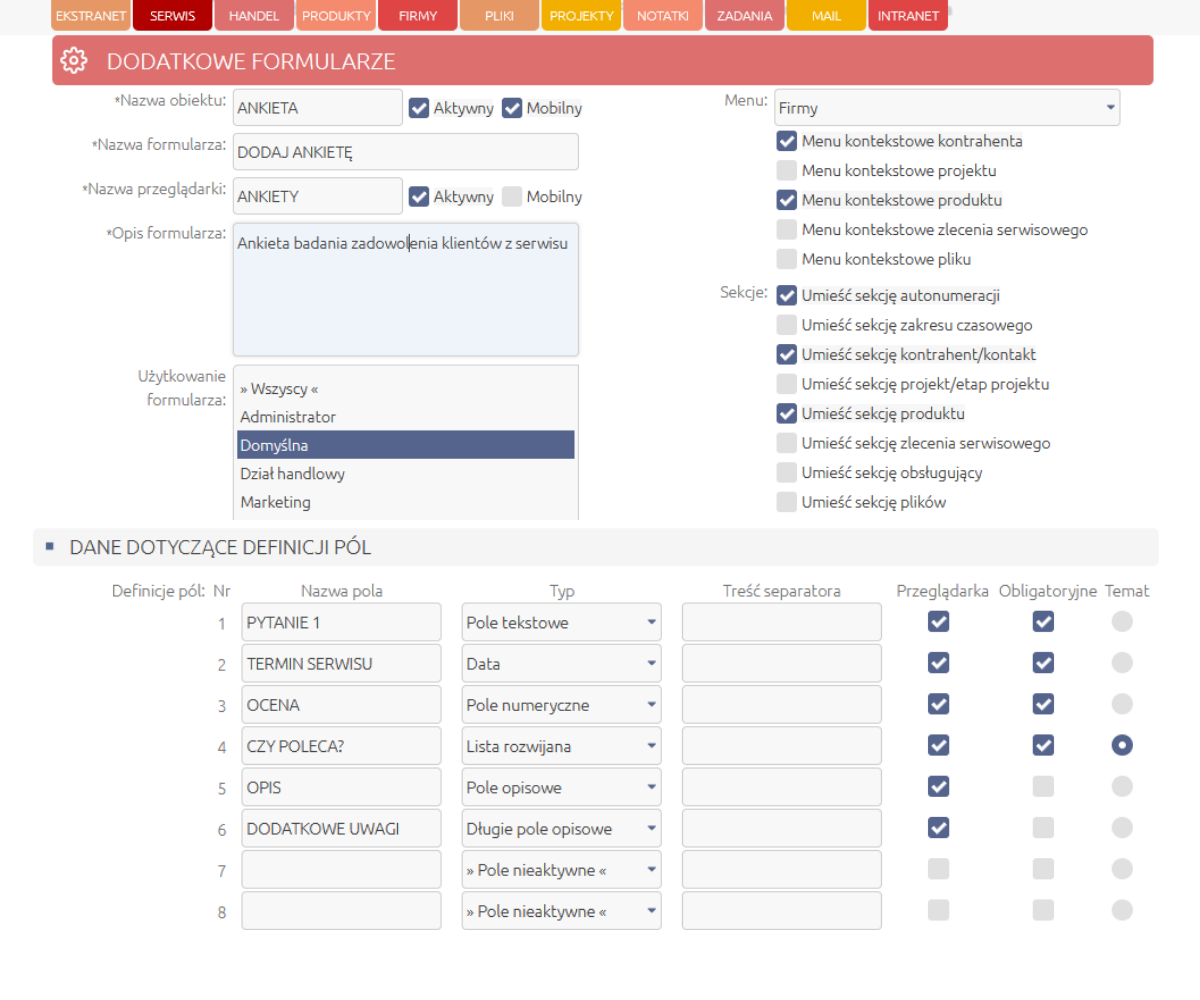This screenshot has width=1200, height=1000.
Task: Select Temat radio for OCENA row
Action: pos(1122,704)
